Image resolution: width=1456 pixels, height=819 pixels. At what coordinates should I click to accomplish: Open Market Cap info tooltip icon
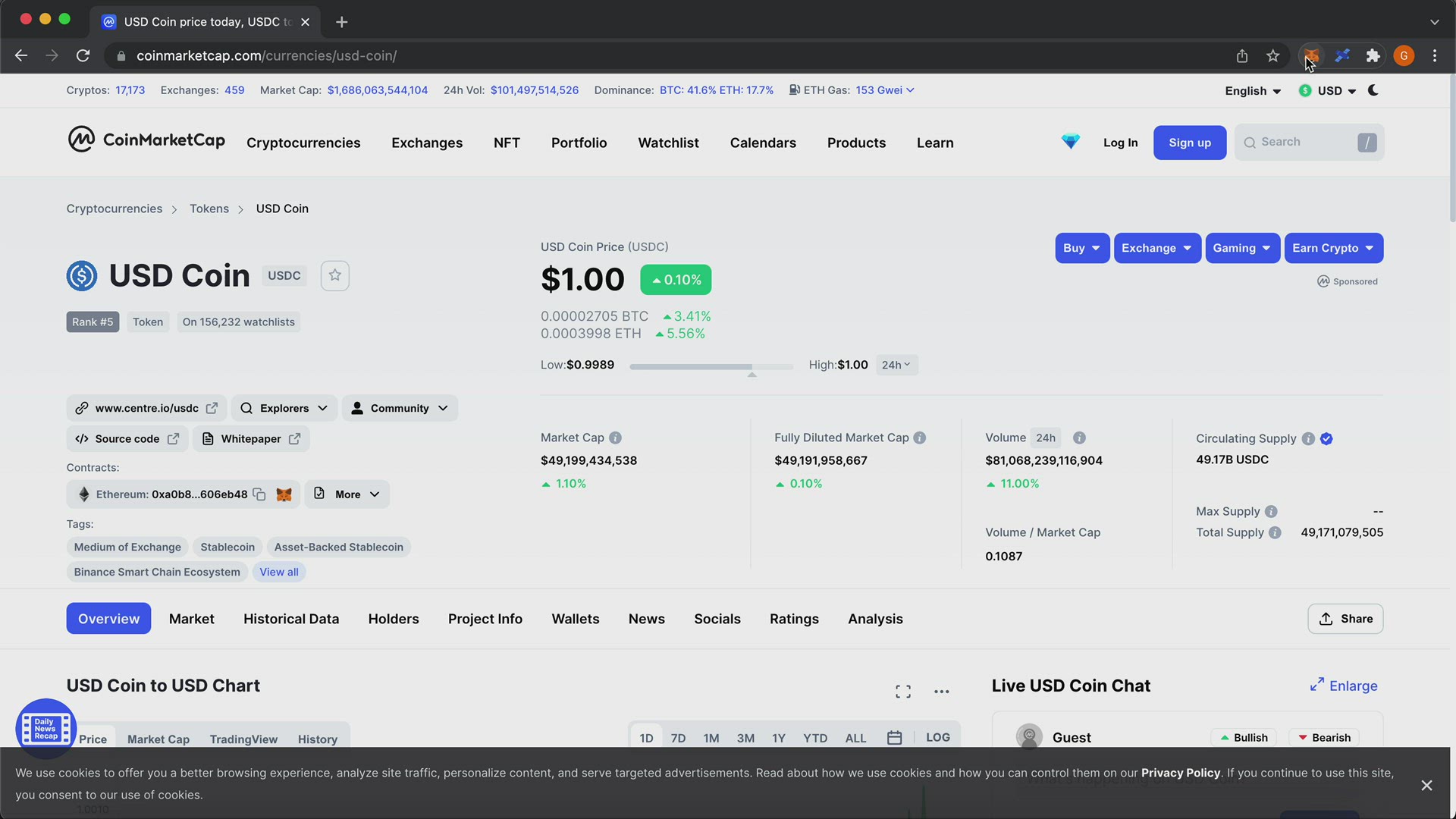click(x=616, y=438)
